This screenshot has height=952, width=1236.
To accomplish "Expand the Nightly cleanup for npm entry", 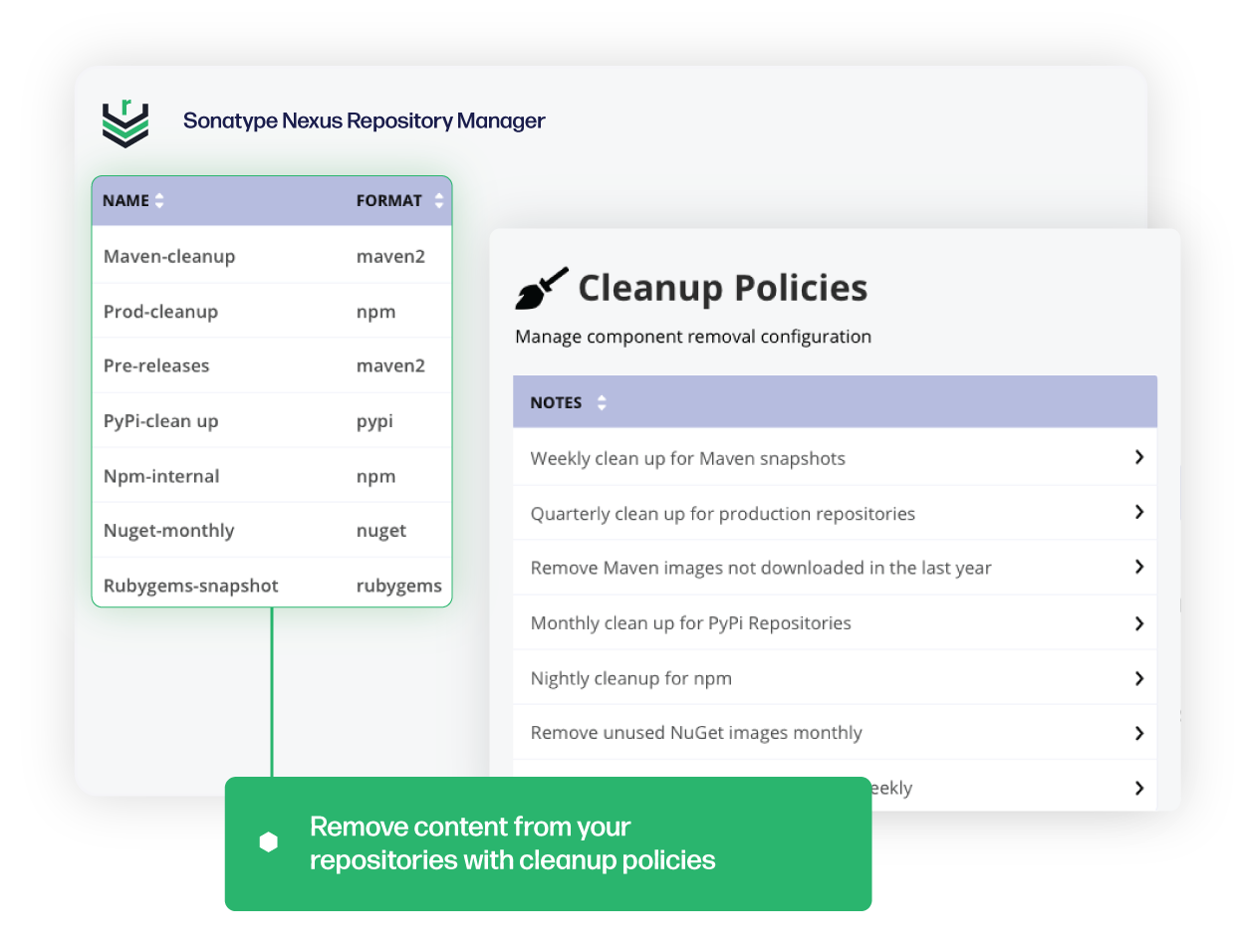I will pyautogui.click(x=1138, y=677).
